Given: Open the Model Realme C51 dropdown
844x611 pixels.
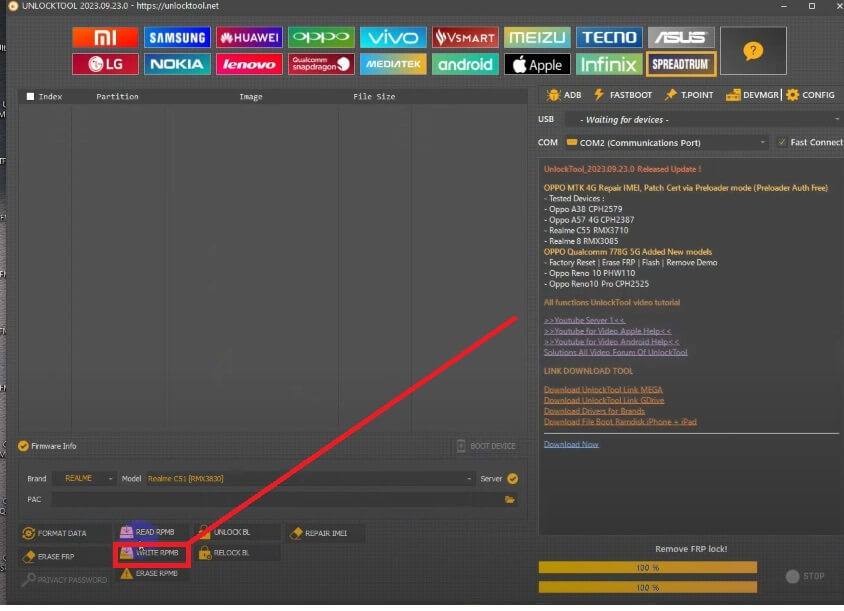Looking at the screenshot, I should click(x=310, y=479).
